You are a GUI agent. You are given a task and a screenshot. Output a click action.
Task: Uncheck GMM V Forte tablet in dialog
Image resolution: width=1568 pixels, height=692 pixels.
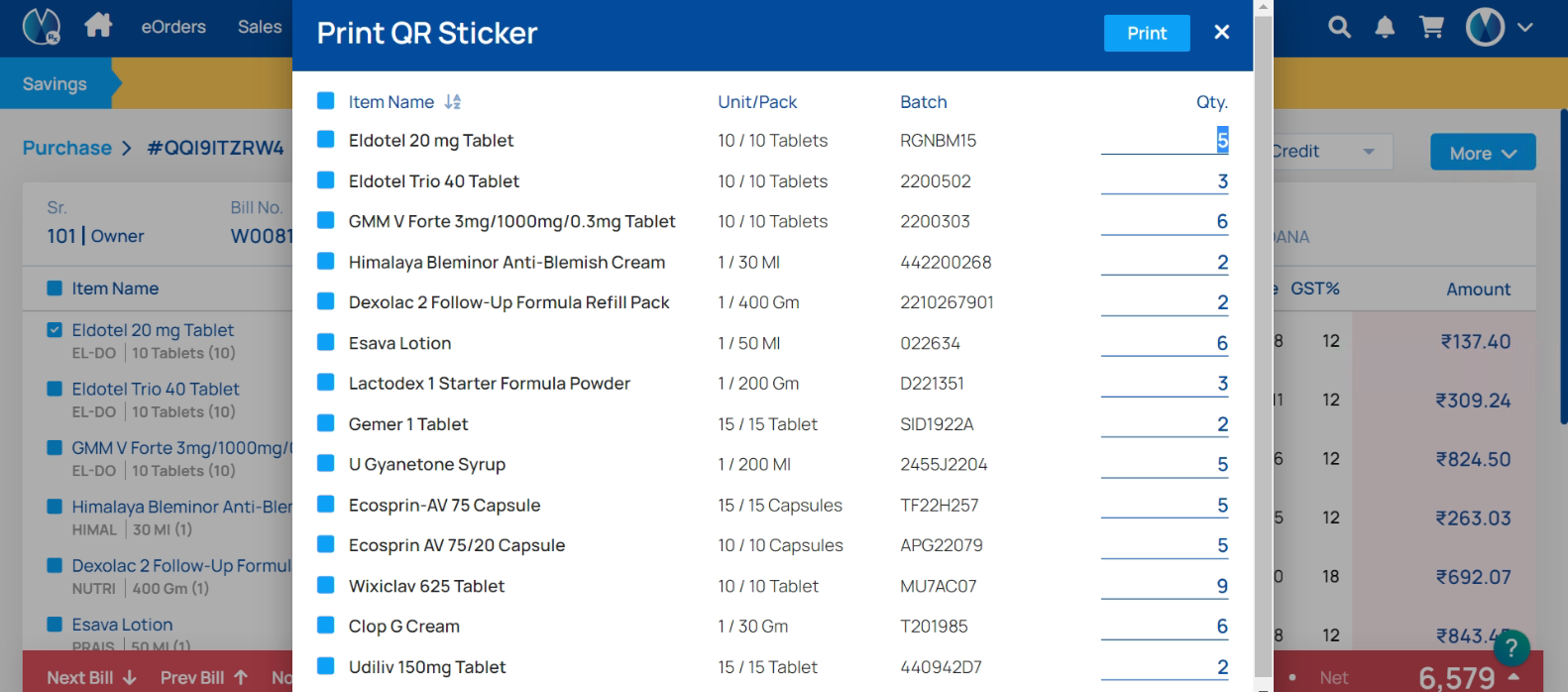point(325,221)
